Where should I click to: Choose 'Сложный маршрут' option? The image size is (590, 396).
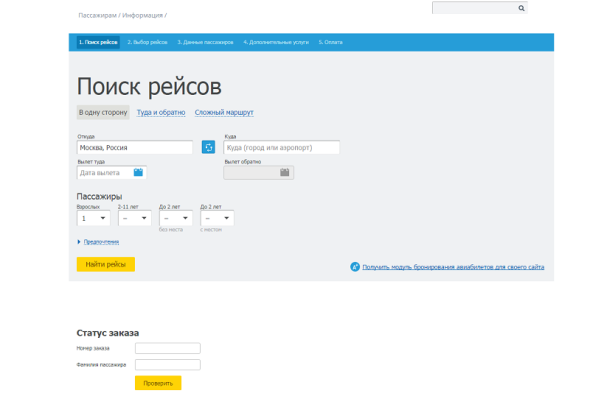(224, 112)
